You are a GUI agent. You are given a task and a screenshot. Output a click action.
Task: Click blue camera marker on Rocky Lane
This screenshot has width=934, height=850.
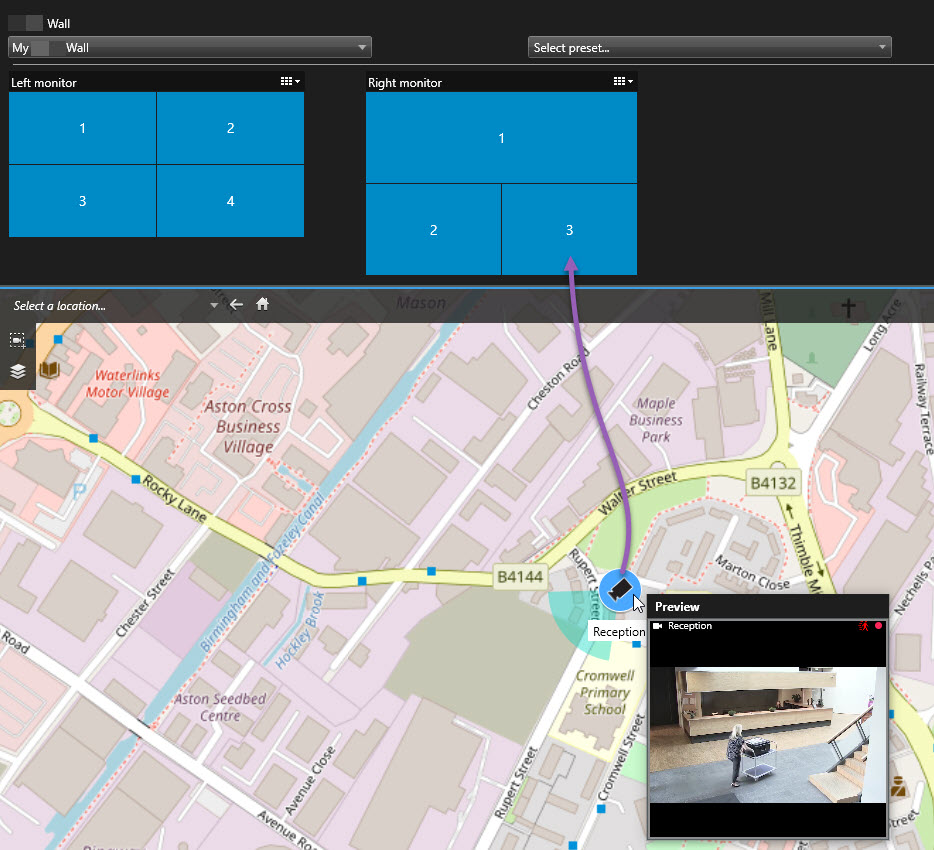click(136, 480)
